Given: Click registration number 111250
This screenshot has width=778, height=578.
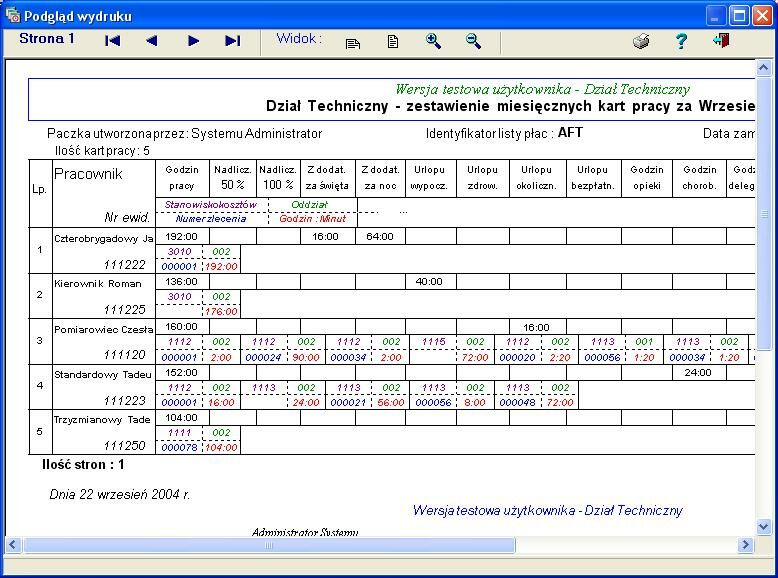Looking at the screenshot, I should 125,446.
